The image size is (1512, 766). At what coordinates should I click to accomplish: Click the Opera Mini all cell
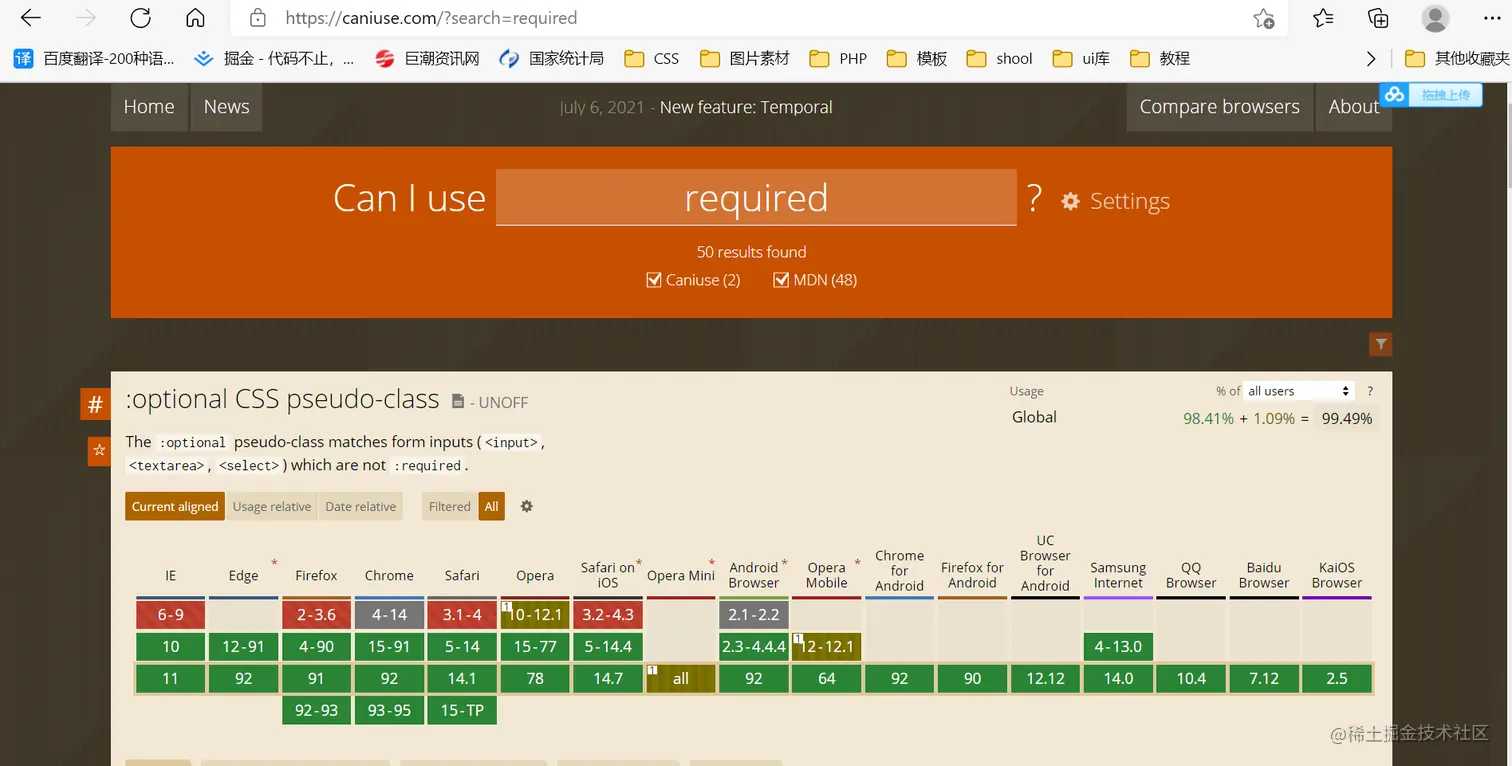coord(681,679)
